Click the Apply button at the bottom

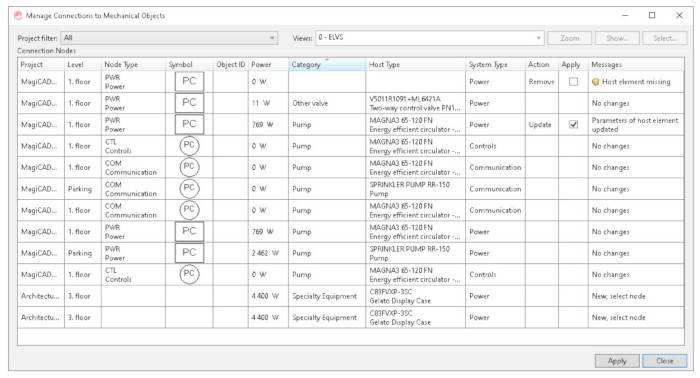(617, 361)
